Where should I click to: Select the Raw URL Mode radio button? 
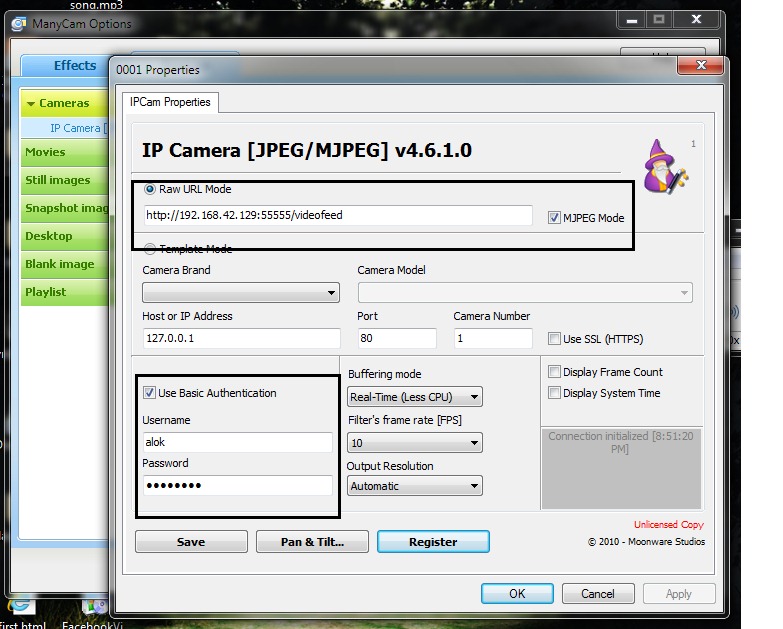[149, 189]
